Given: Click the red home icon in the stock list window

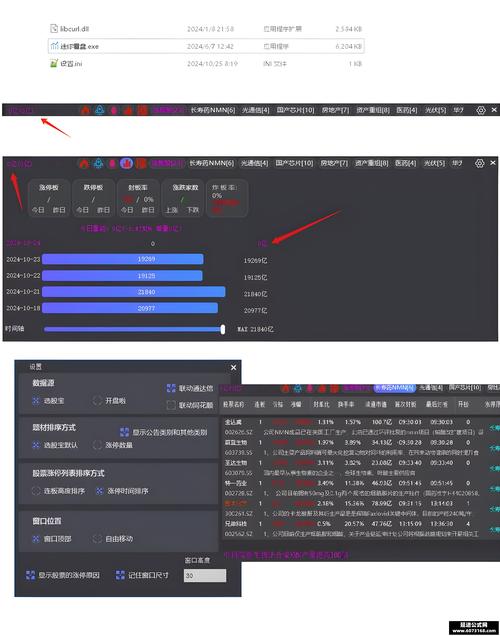Looking at the screenshot, I should [285, 389].
